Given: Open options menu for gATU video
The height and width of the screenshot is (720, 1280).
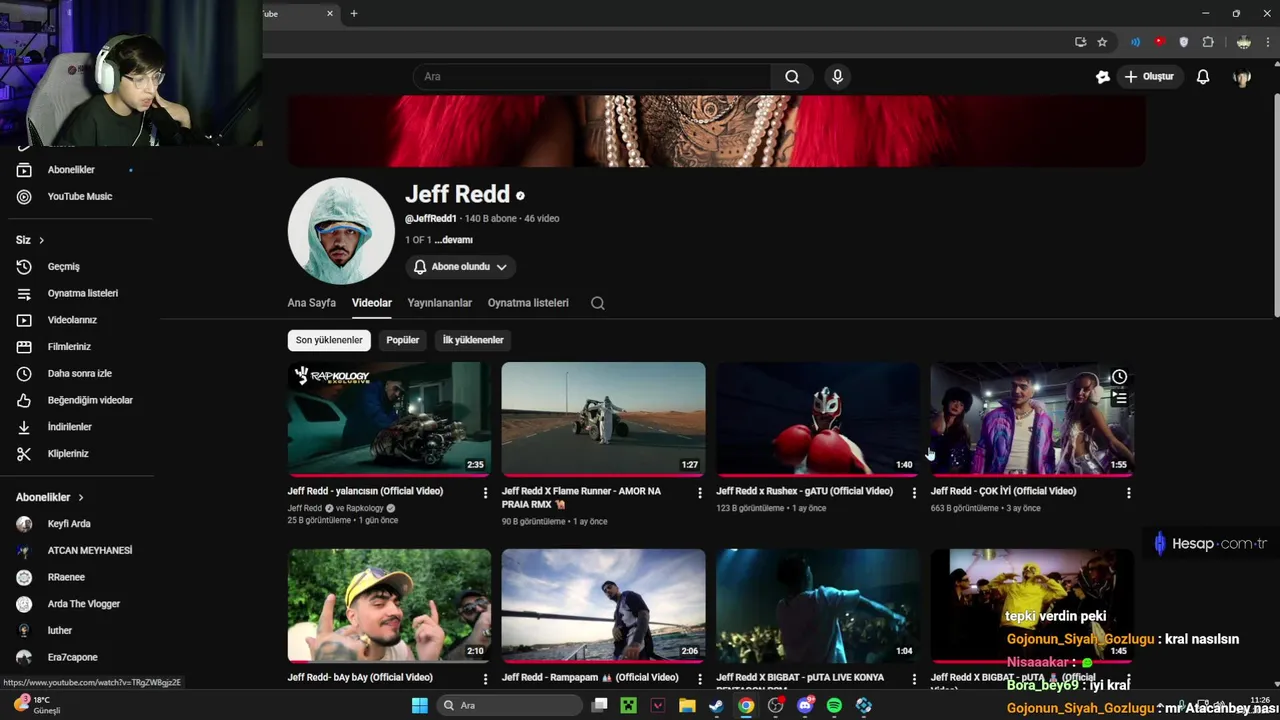Looking at the screenshot, I should pyautogui.click(x=914, y=493).
